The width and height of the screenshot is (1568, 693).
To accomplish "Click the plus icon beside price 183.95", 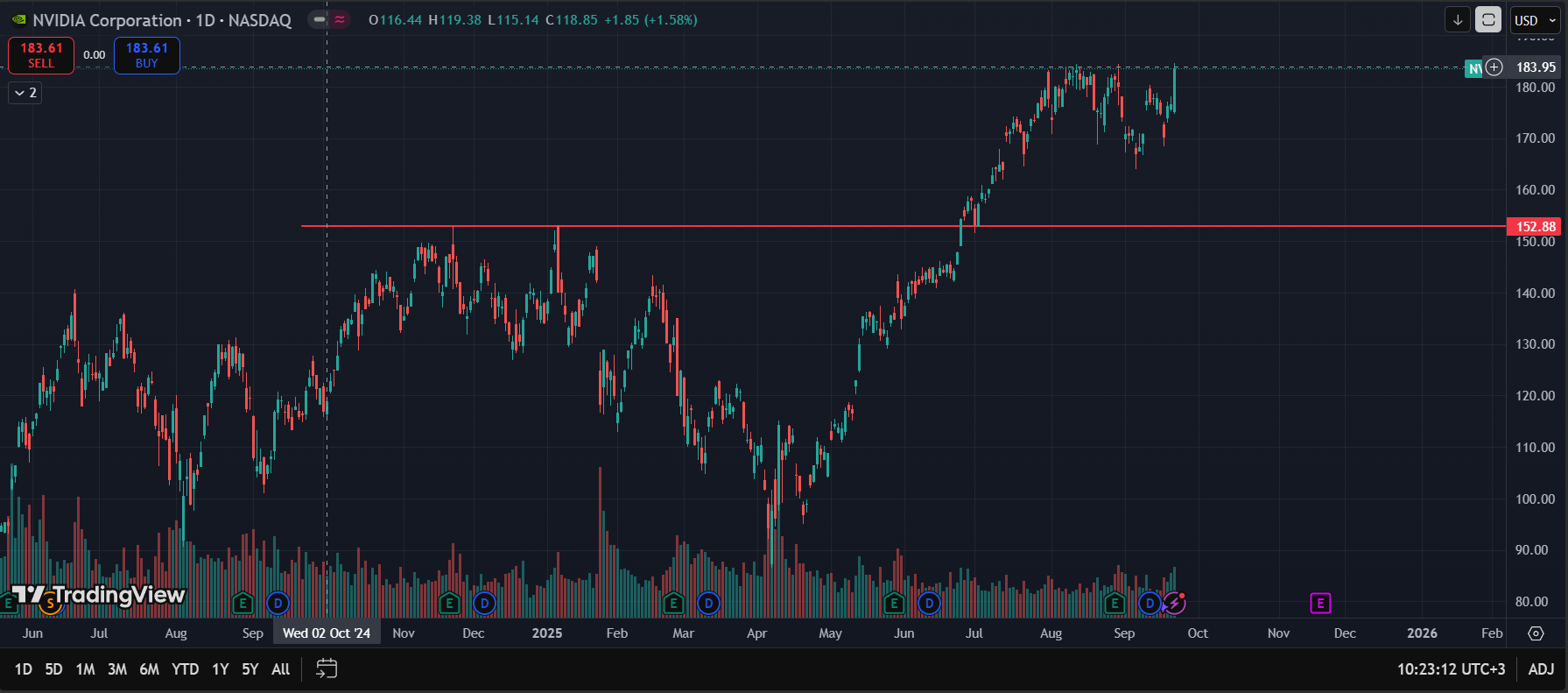I will [x=1494, y=67].
